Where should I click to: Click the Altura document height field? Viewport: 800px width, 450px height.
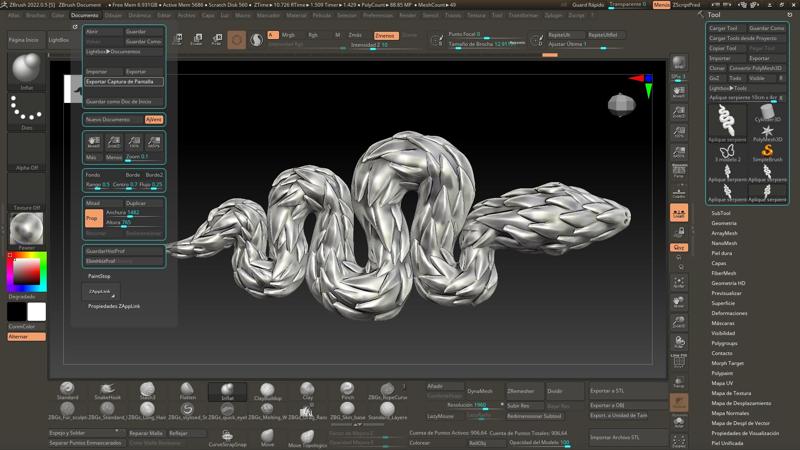pos(134,223)
